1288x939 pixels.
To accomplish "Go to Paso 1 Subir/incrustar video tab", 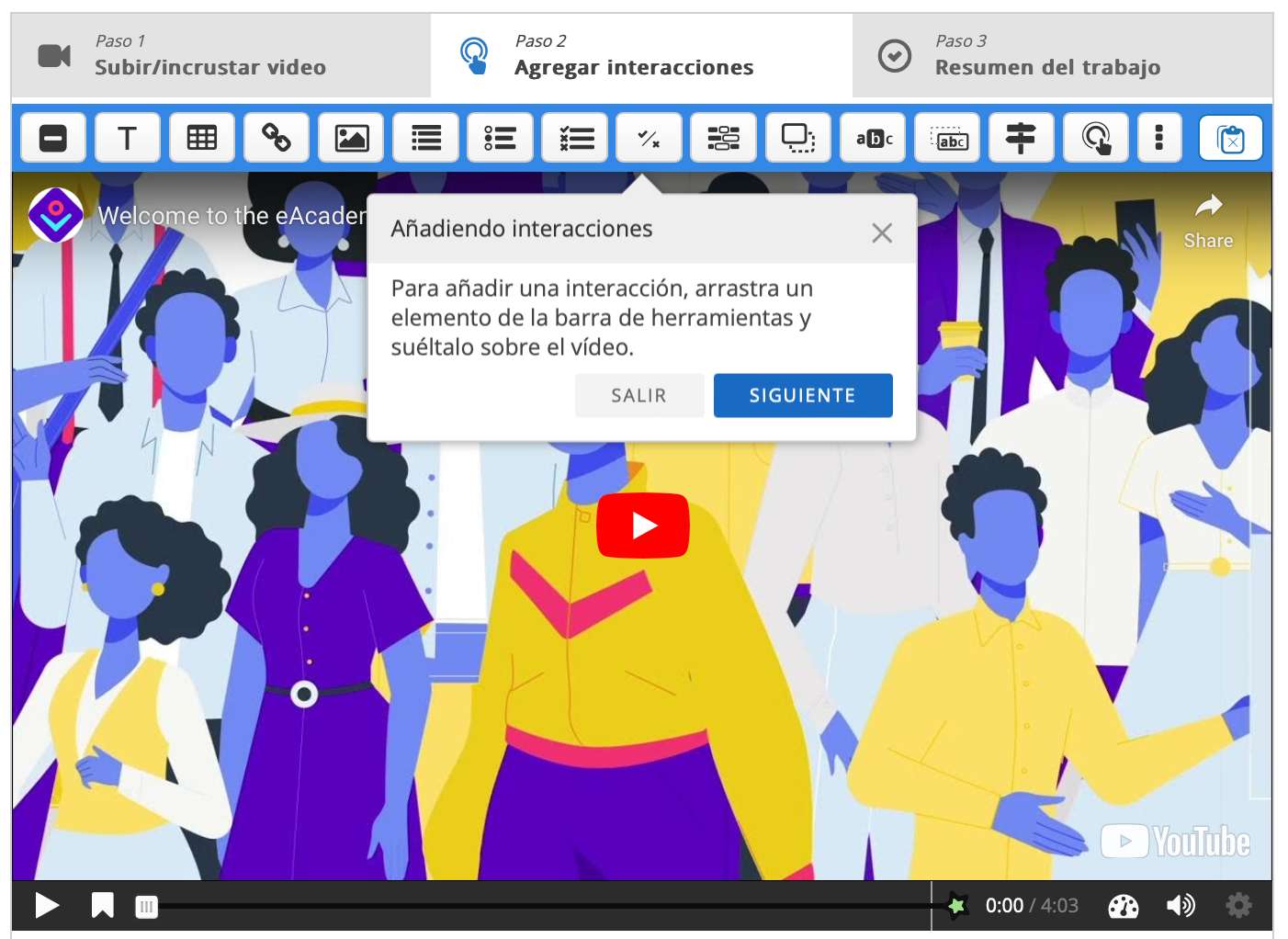I will click(221, 55).
